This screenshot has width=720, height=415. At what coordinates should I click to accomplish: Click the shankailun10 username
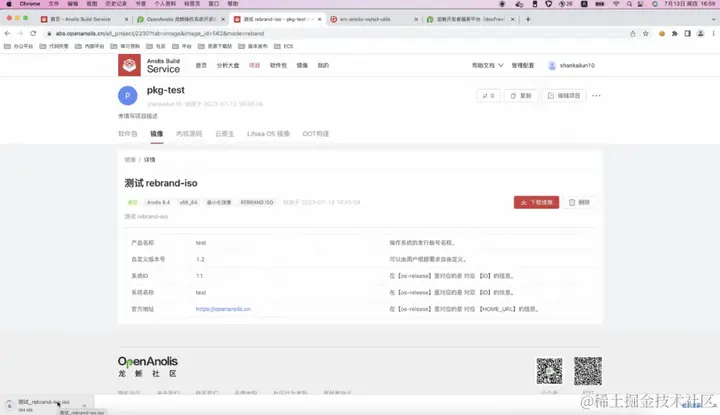pos(577,65)
